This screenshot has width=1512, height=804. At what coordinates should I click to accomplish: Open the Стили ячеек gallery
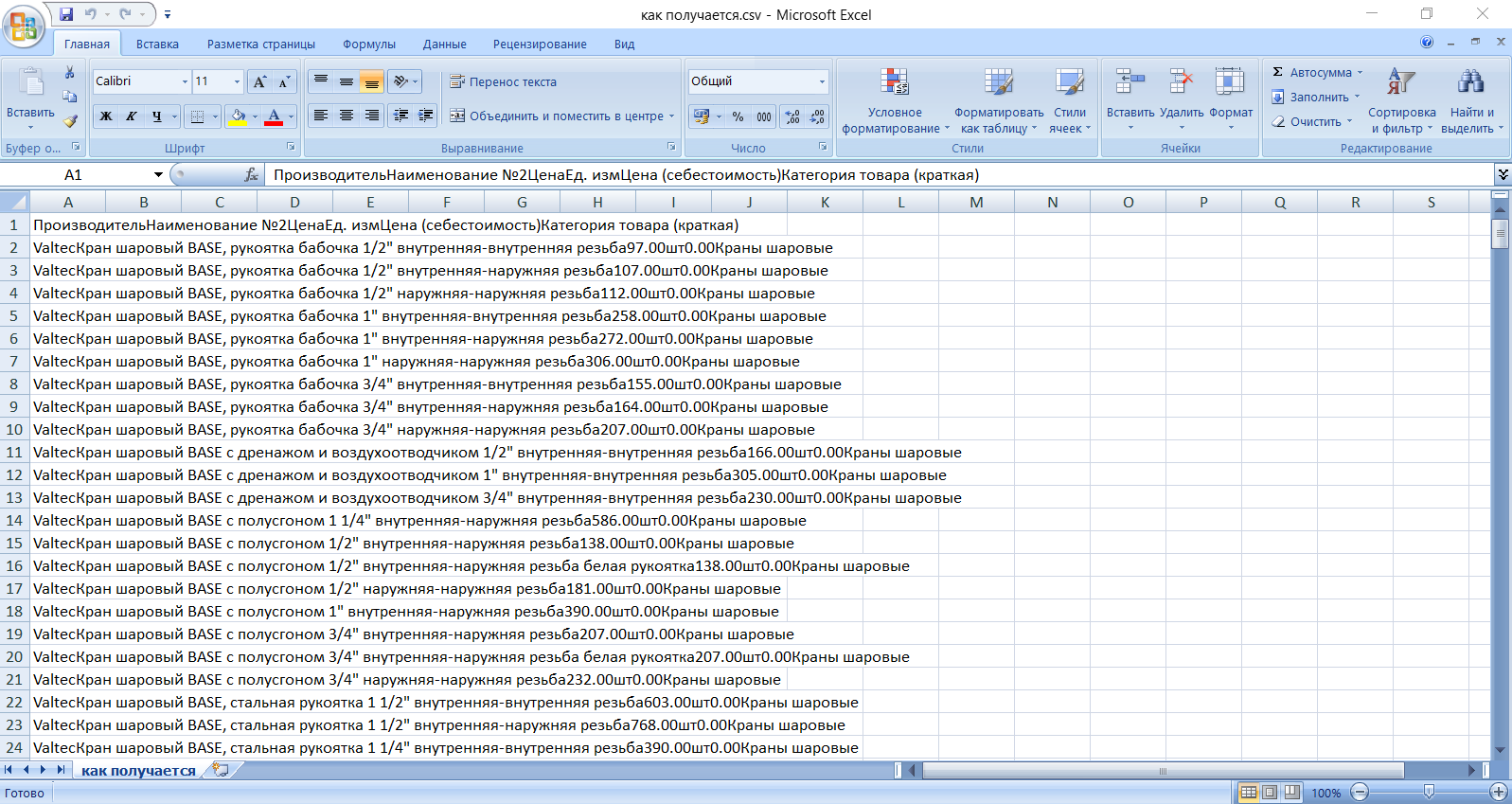pos(1070,100)
